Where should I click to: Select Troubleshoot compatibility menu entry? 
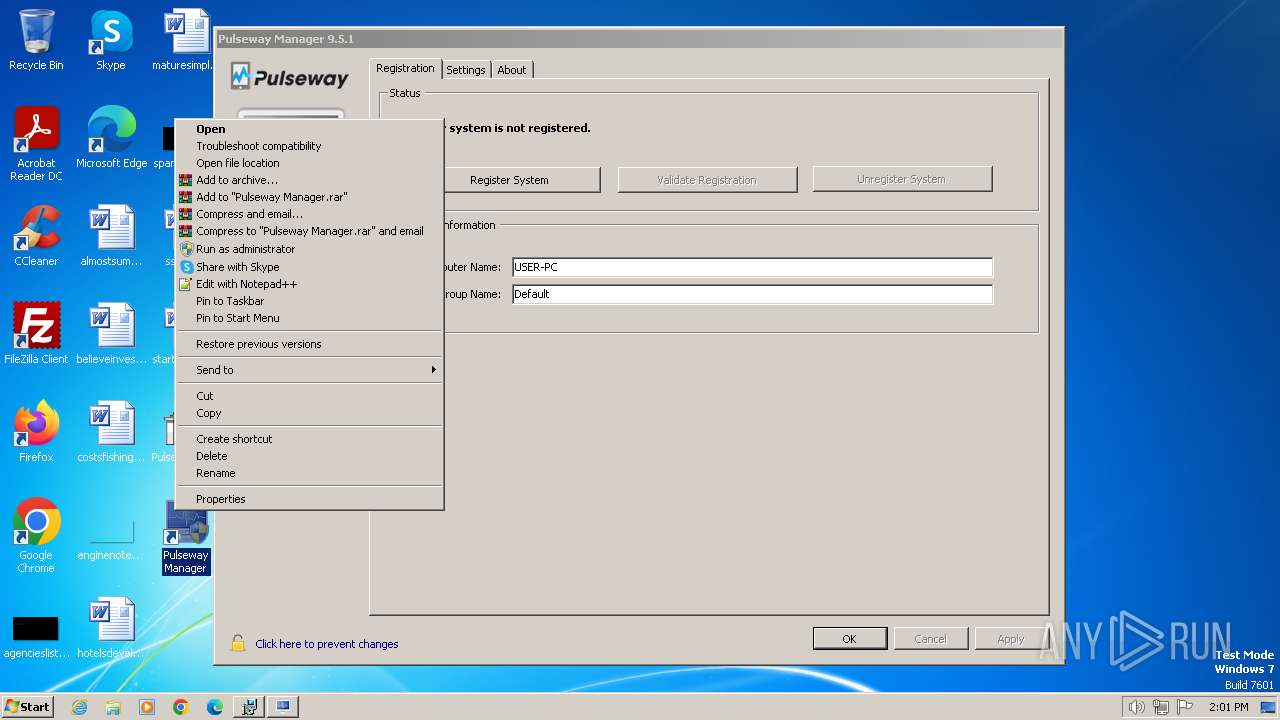point(309,146)
